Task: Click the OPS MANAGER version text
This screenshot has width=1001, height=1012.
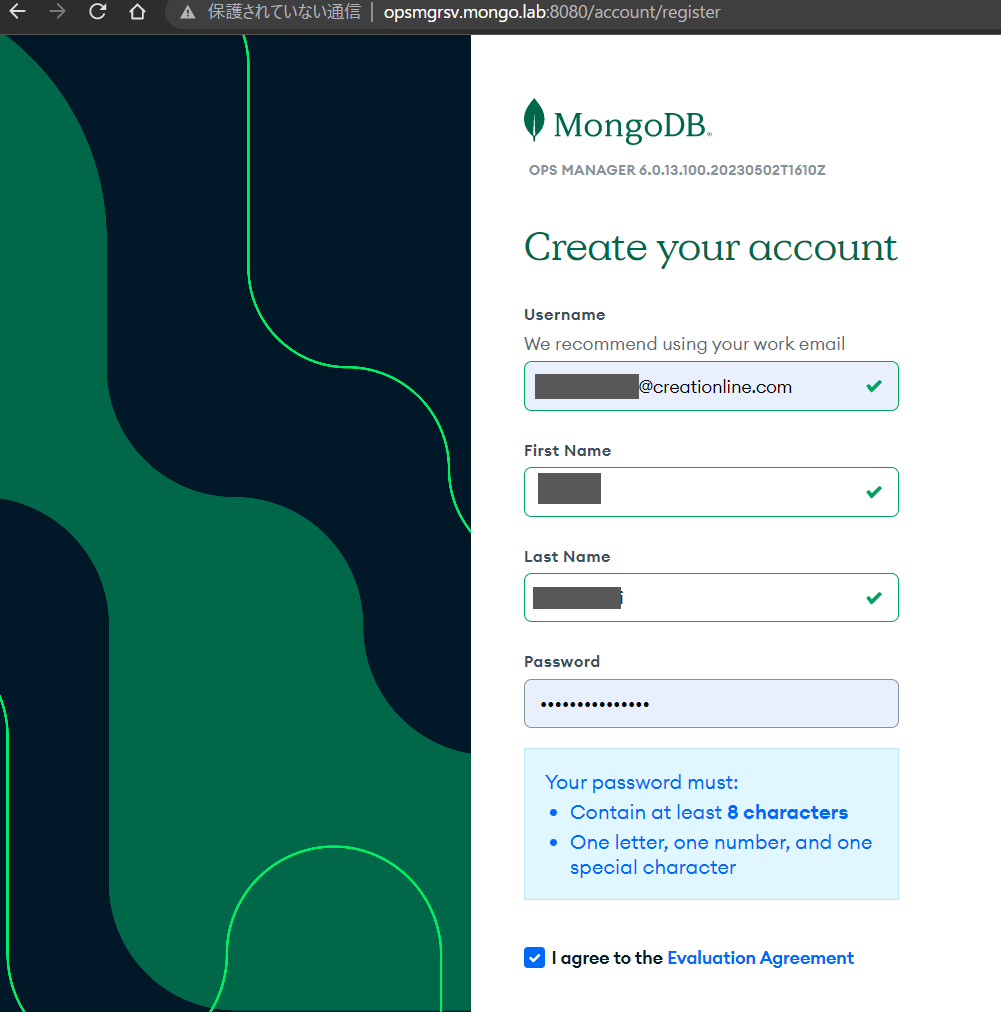Action: tap(677, 170)
